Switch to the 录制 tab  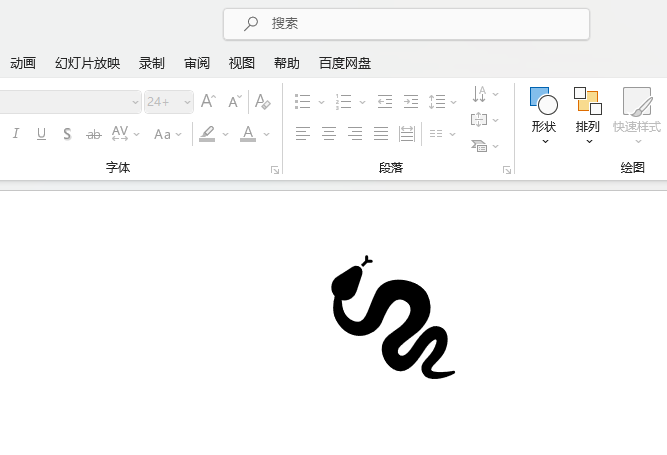click(151, 63)
